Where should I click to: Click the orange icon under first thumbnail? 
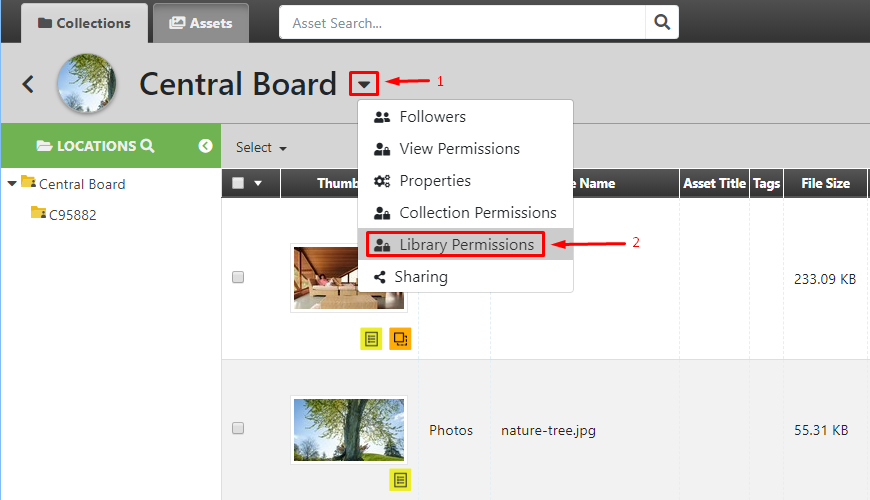[x=400, y=339]
